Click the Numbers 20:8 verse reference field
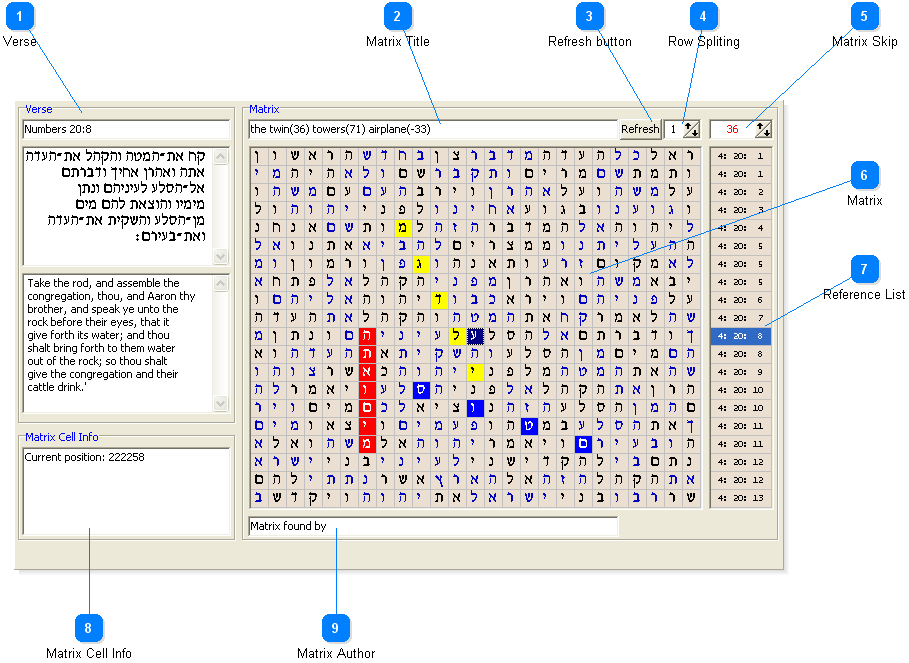 pyautogui.click(x=126, y=129)
